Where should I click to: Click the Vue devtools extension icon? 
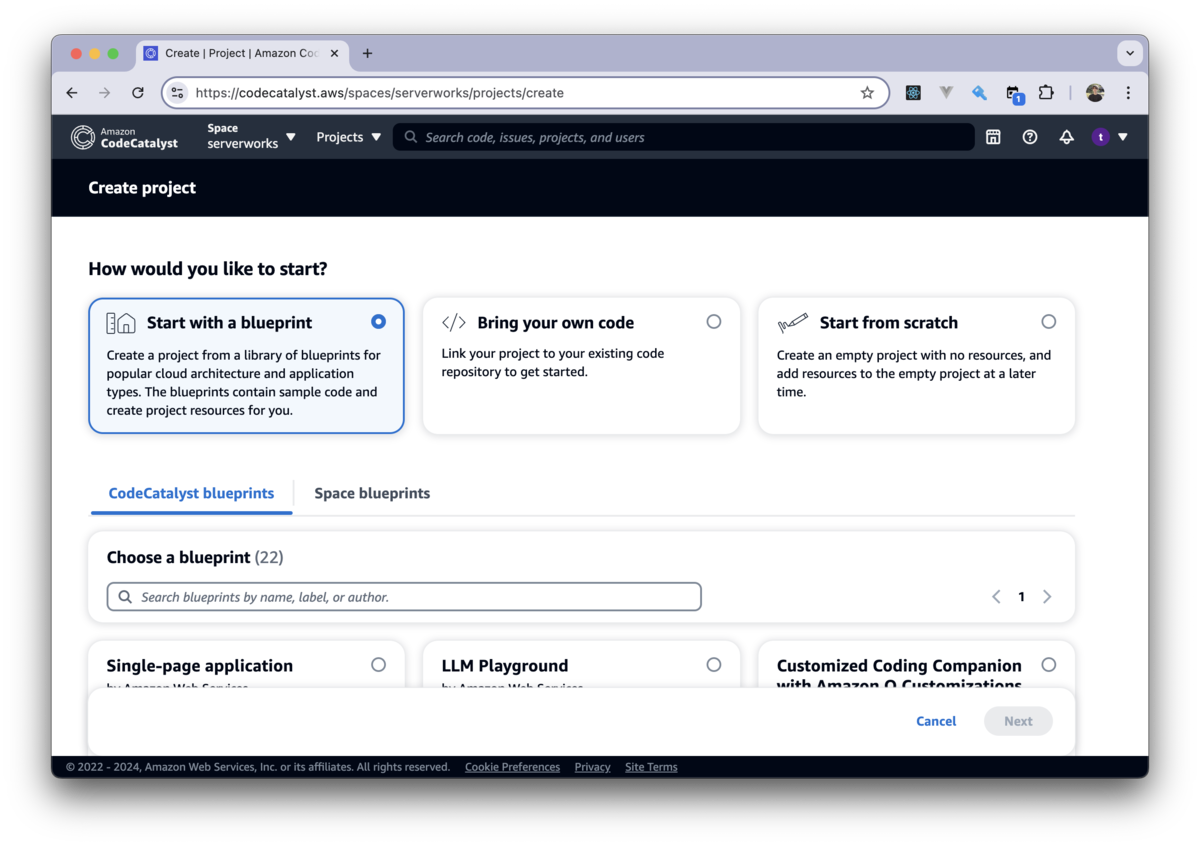[946, 93]
